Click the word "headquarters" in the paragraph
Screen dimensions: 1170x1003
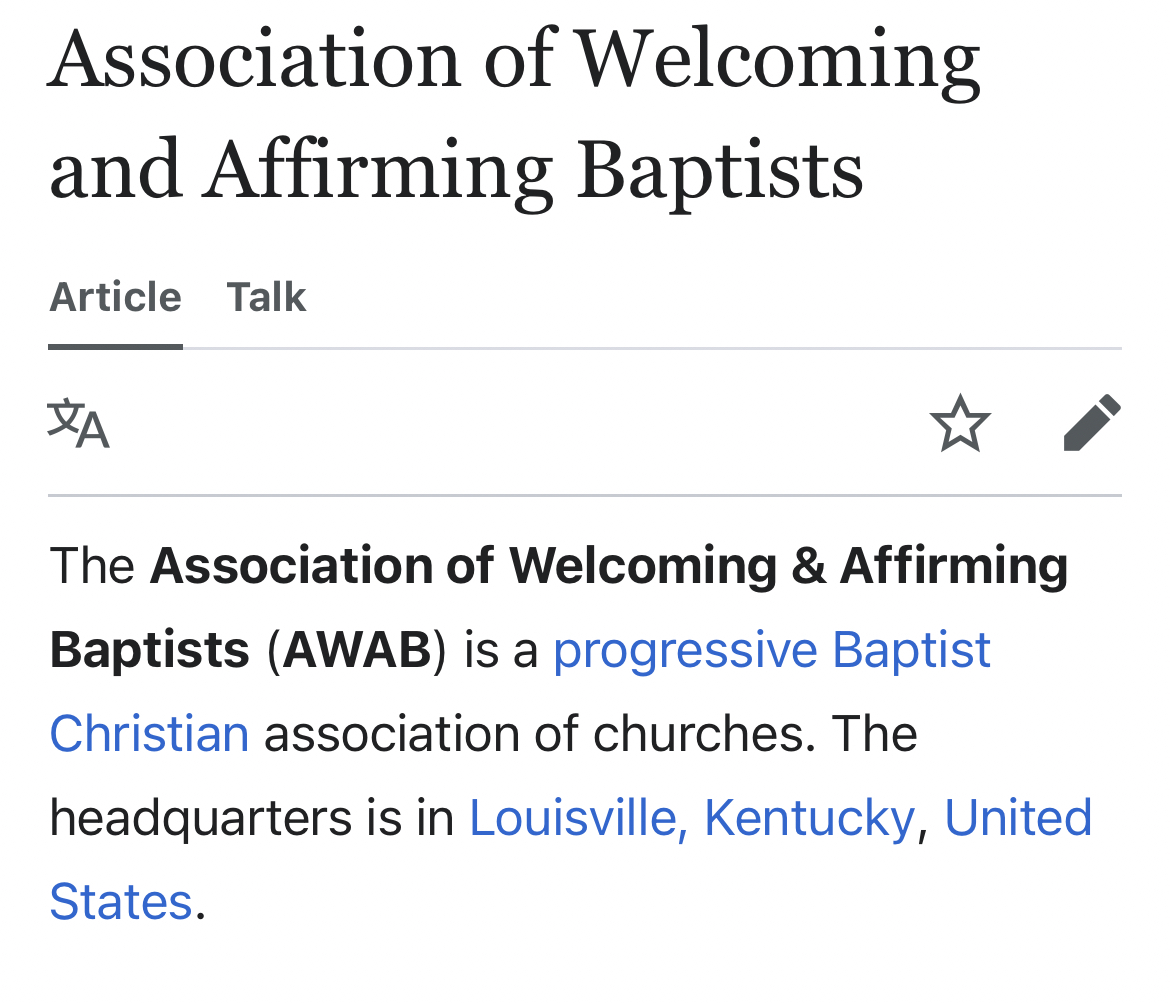pos(194,819)
